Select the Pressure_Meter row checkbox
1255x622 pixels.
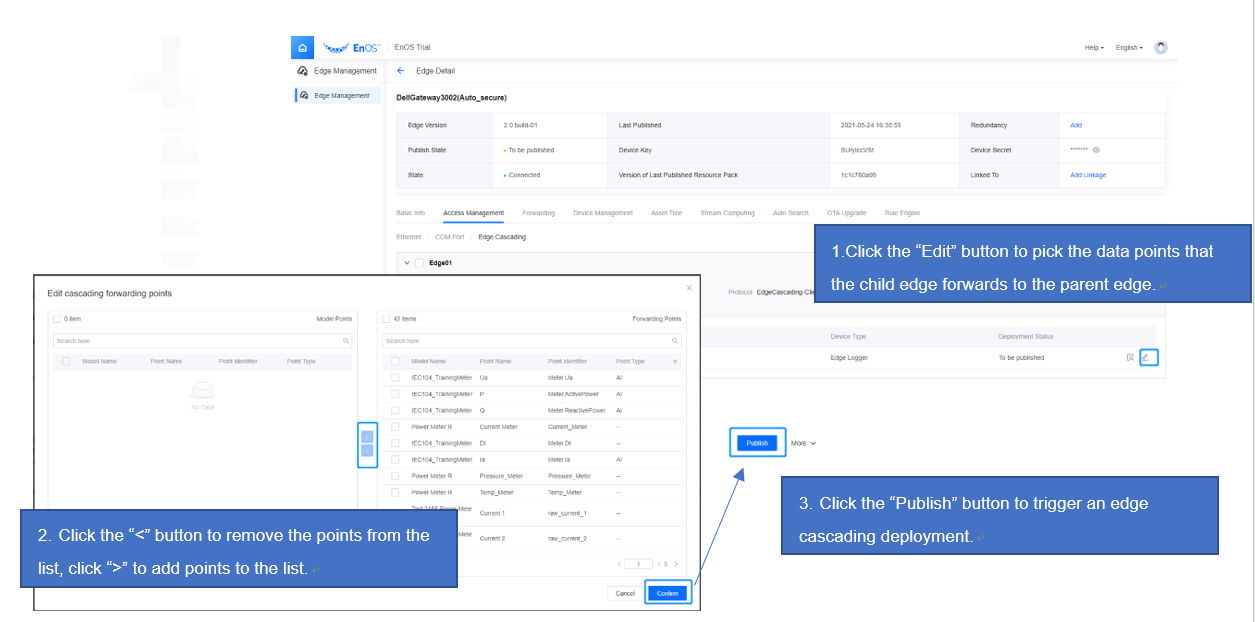click(x=395, y=476)
